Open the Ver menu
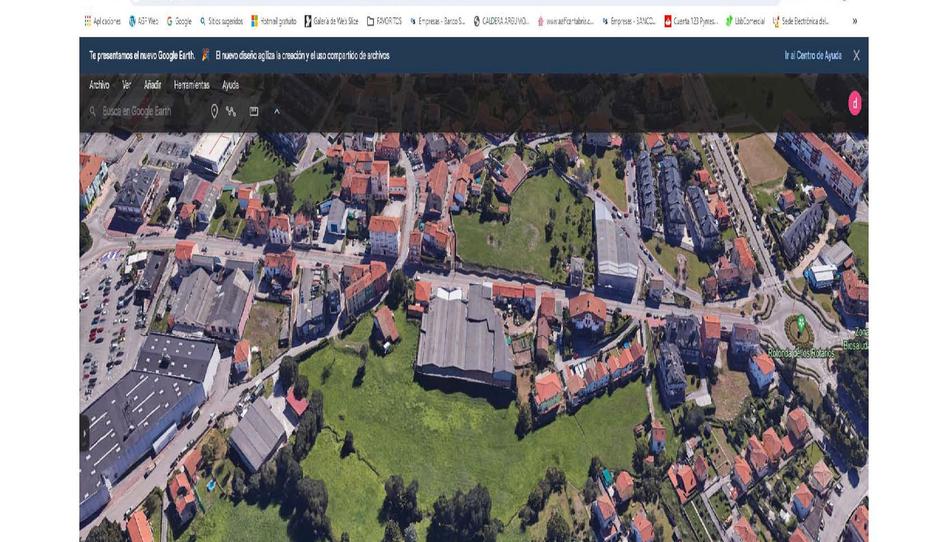 [x=126, y=85]
